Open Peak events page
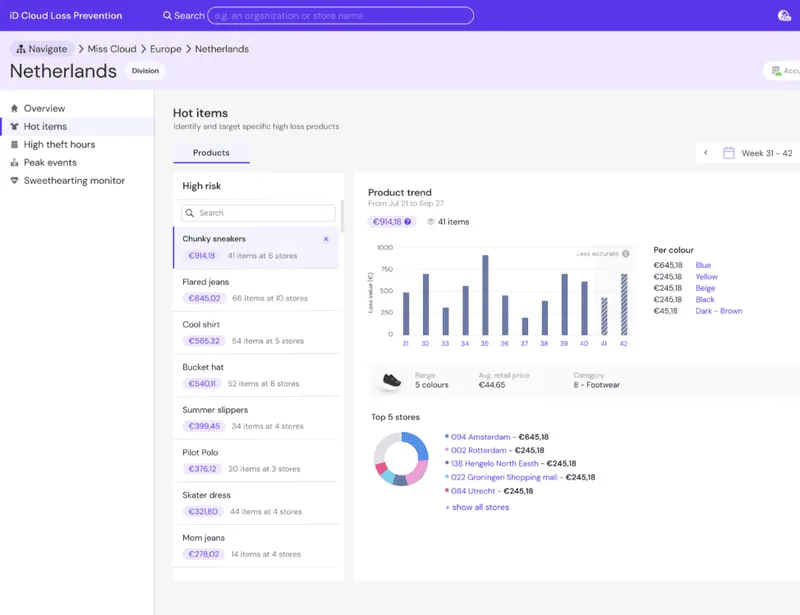The image size is (800, 615). pos(77,162)
